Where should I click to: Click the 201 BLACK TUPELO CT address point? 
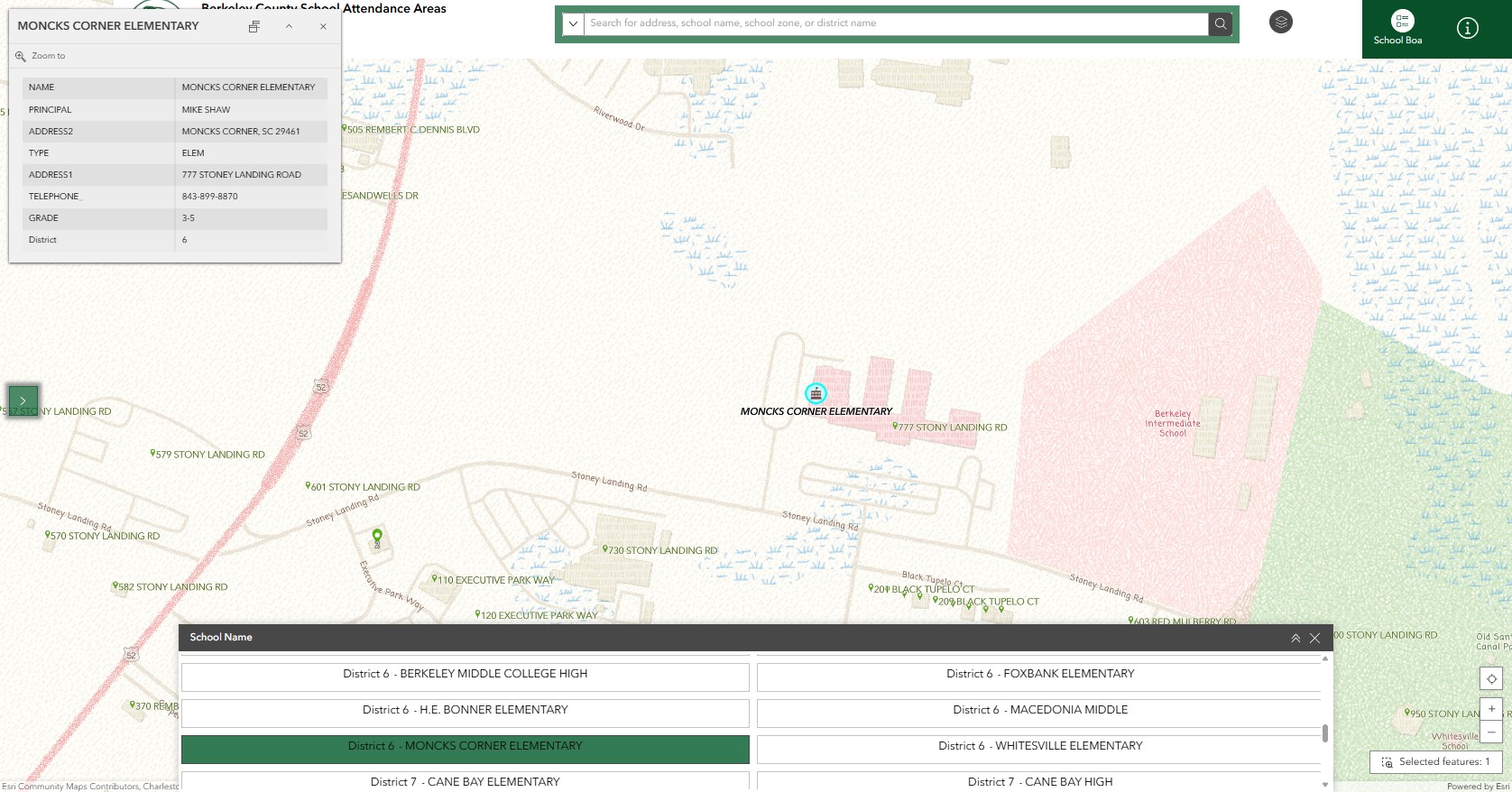pos(871,587)
